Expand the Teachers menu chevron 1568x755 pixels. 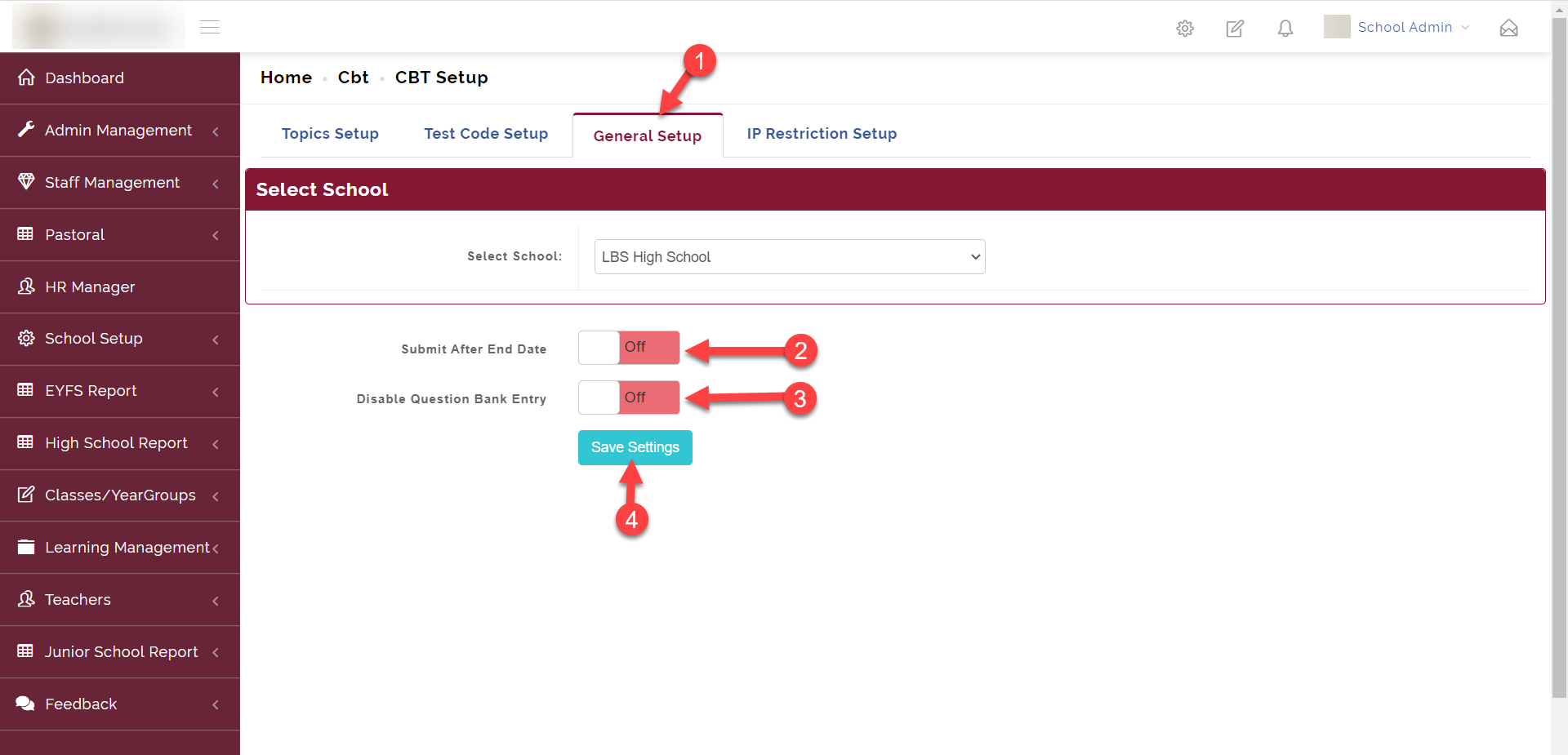click(216, 601)
